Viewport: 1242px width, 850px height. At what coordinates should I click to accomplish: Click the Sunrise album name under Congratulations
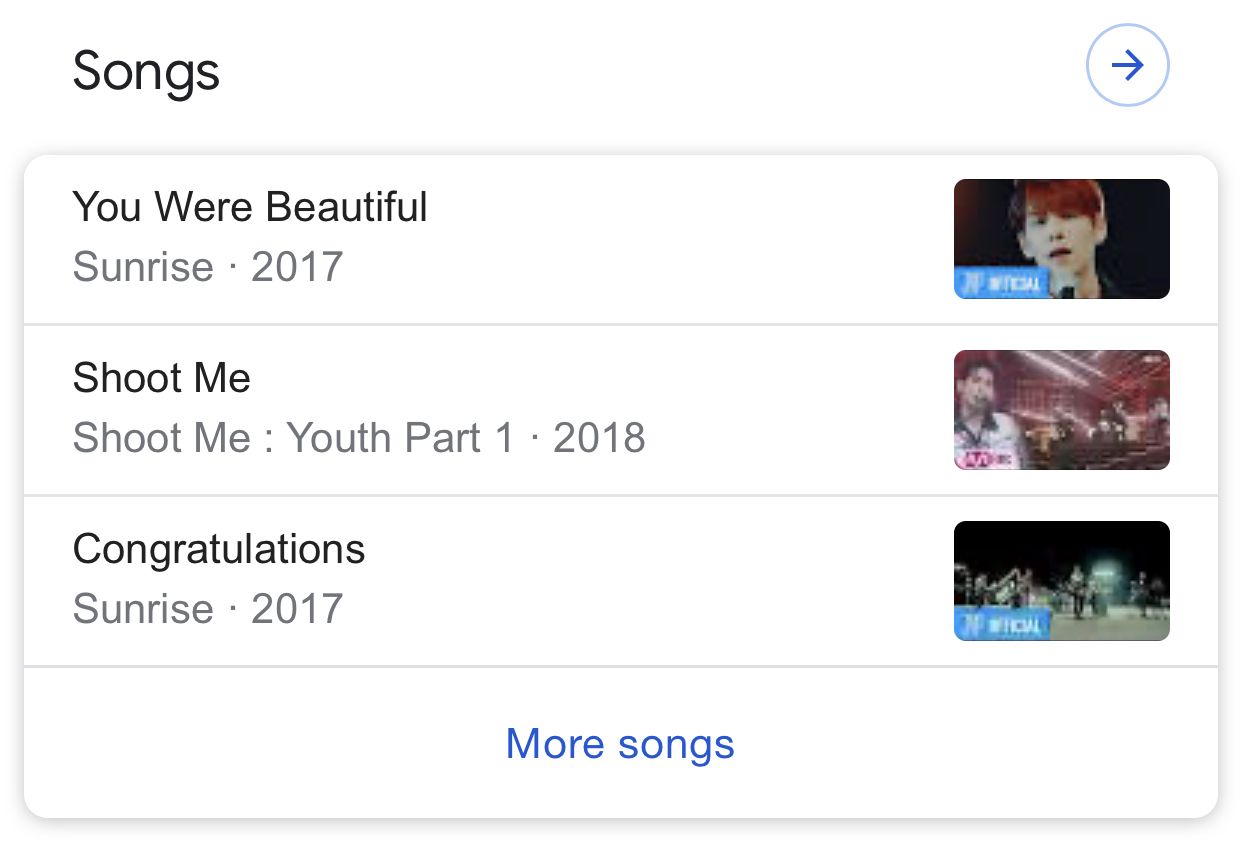tap(143, 609)
